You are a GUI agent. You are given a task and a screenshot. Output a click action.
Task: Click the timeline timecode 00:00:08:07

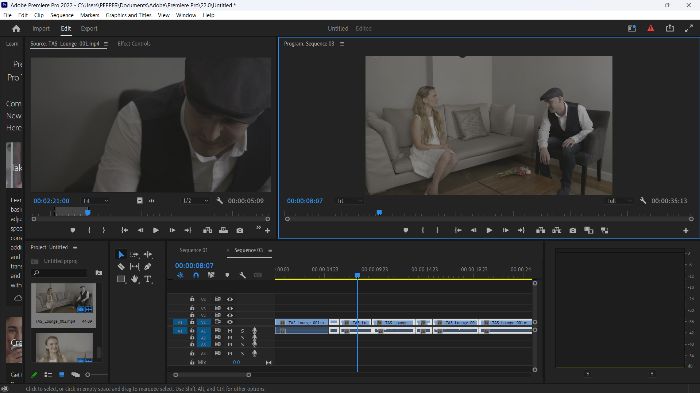click(x=194, y=265)
